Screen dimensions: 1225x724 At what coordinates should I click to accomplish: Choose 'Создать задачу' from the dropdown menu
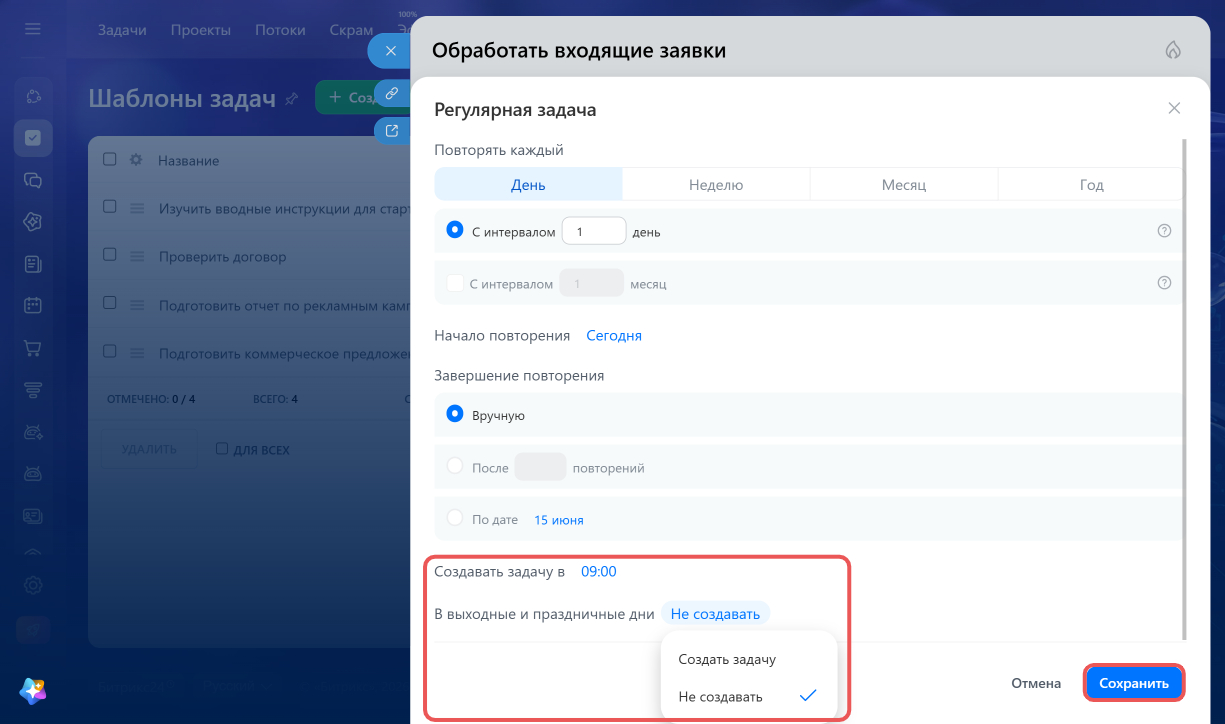click(x=727, y=659)
